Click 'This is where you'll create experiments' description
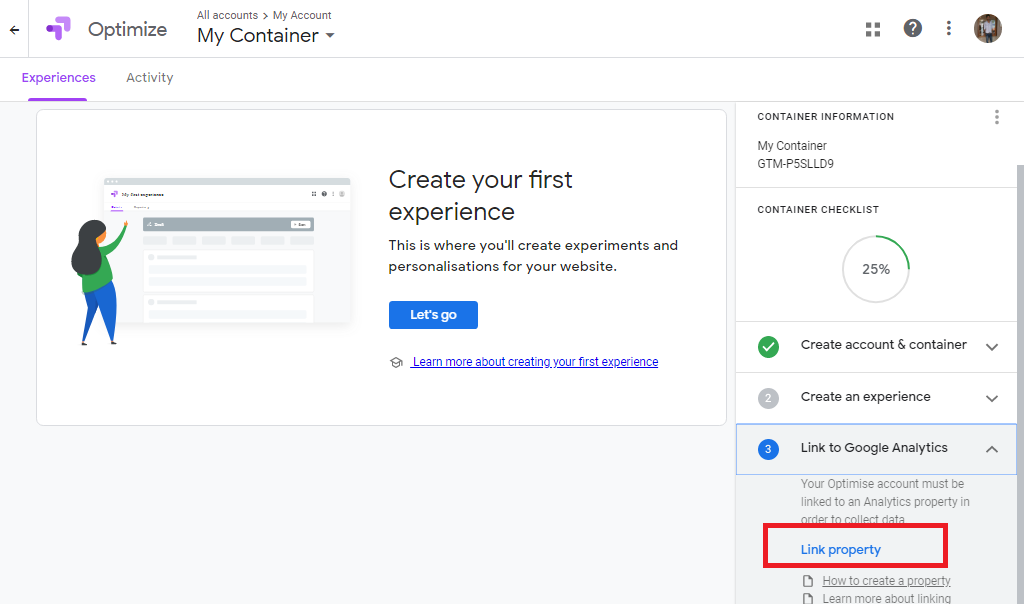 (533, 256)
